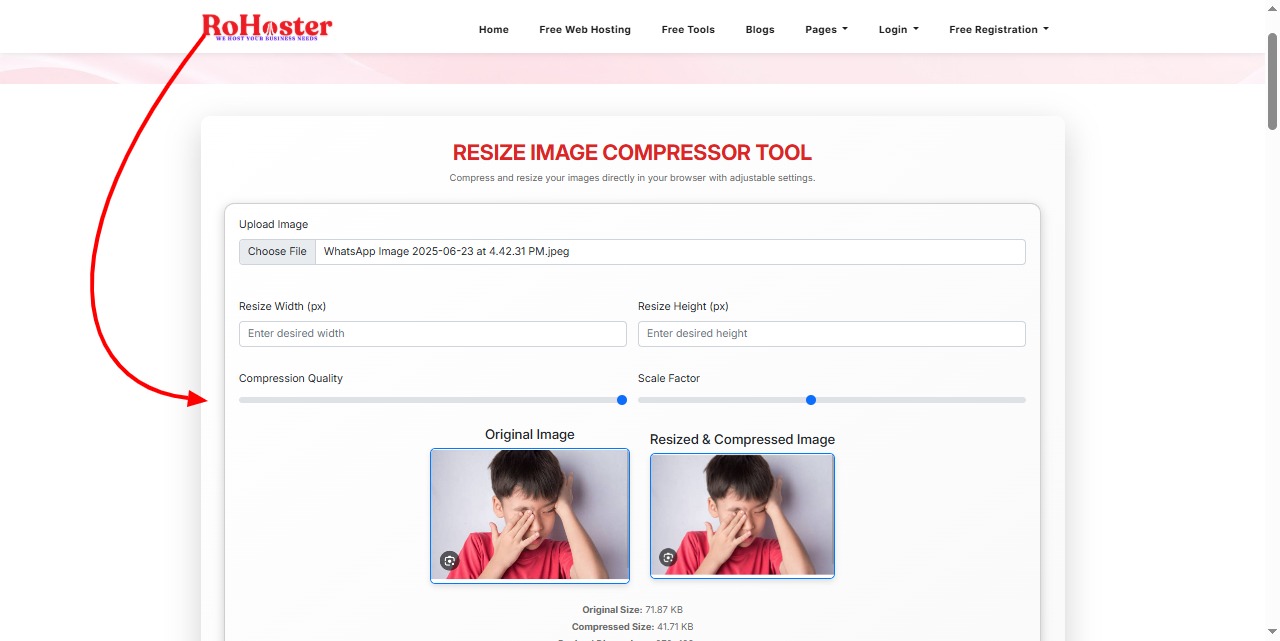Click the Compression Quality slider handle
1280x641 pixels.
click(622, 400)
